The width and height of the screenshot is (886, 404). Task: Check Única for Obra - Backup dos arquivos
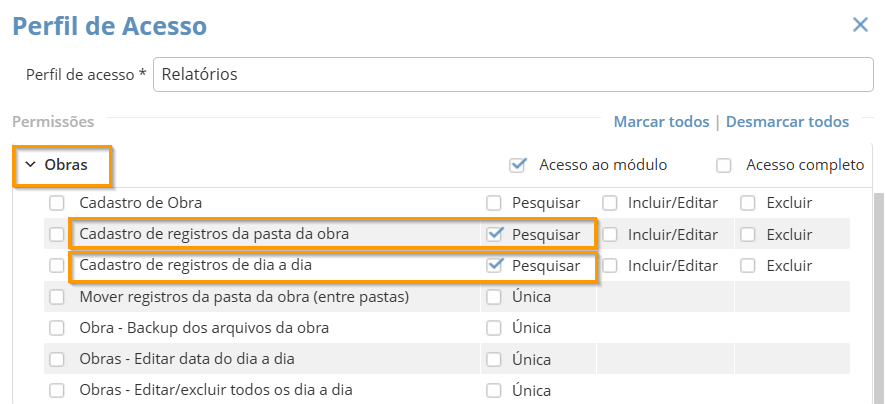pos(494,328)
